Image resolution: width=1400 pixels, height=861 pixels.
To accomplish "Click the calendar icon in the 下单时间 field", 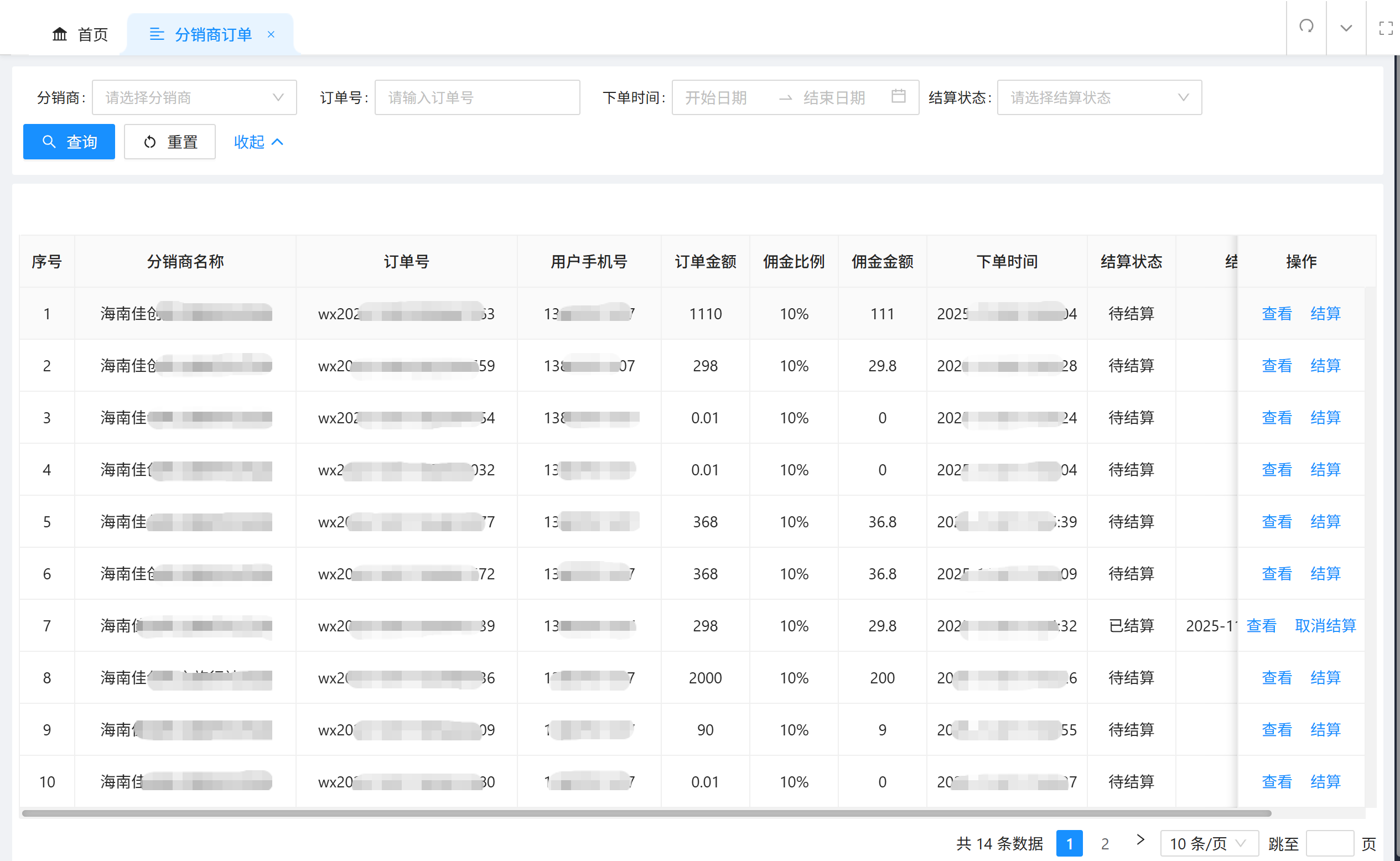I will coord(899,97).
